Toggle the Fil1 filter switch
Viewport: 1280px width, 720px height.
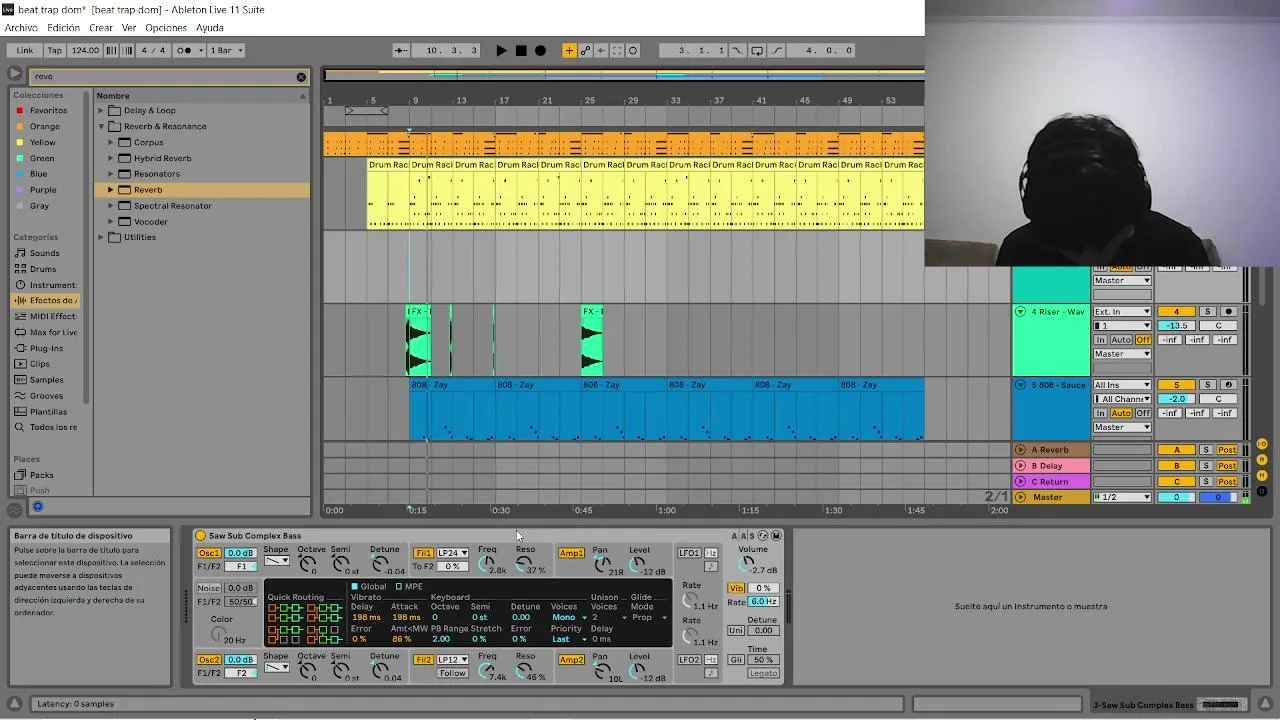(423, 553)
